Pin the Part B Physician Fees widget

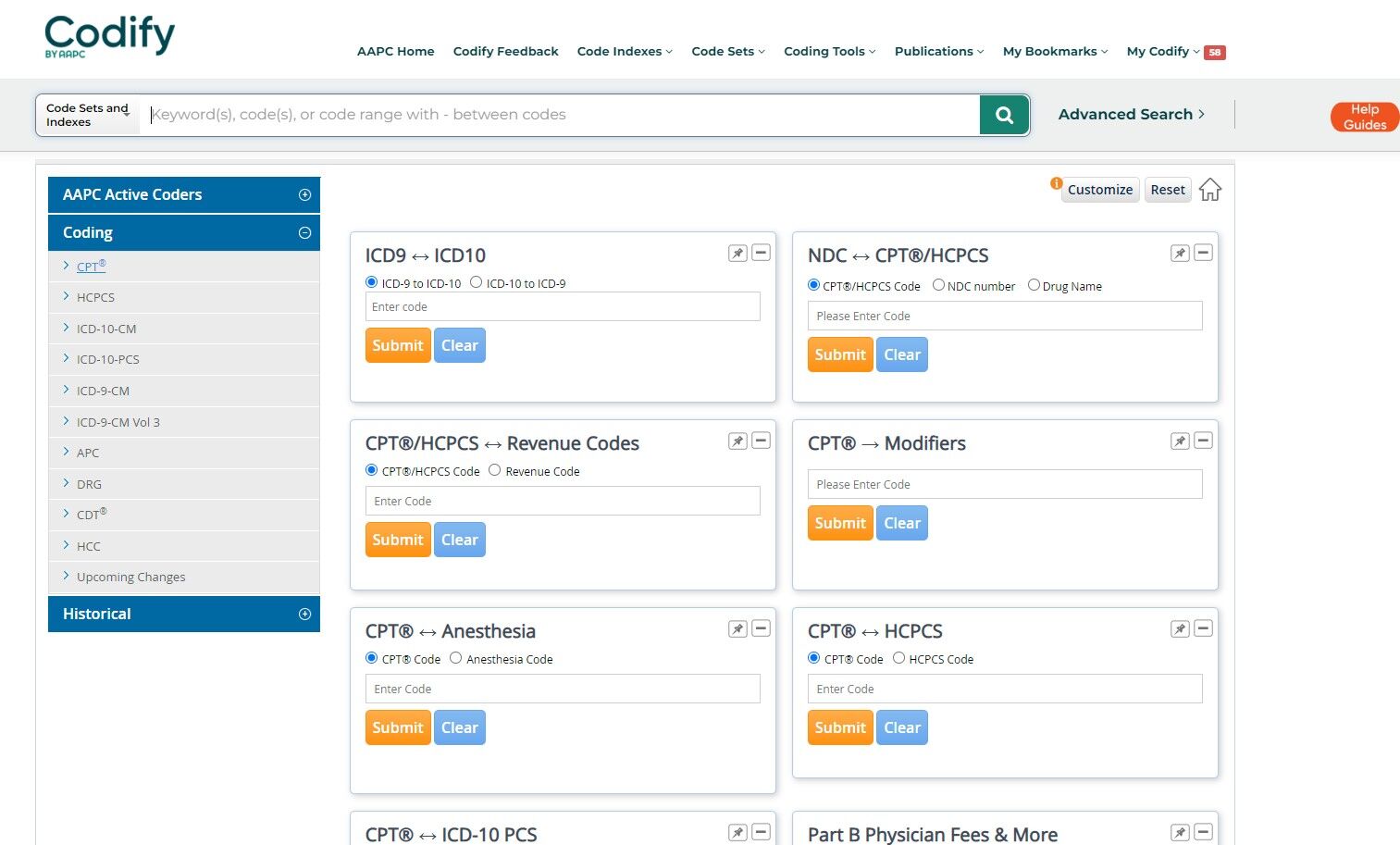(x=1180, y=832)
